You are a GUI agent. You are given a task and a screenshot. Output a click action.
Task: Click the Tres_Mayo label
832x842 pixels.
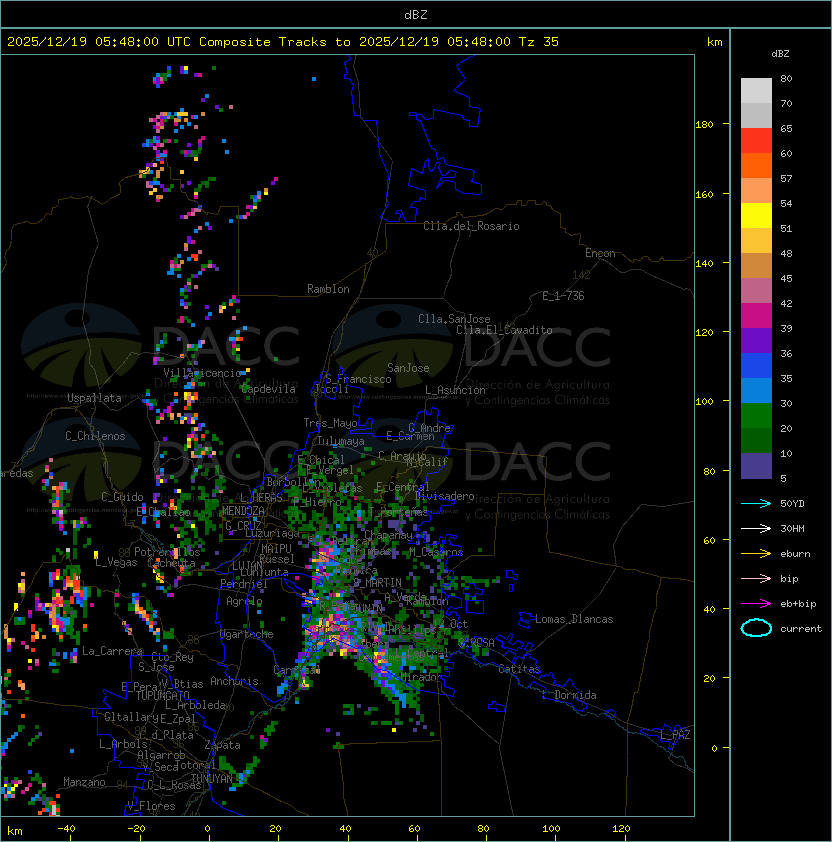tap(330, 423)
